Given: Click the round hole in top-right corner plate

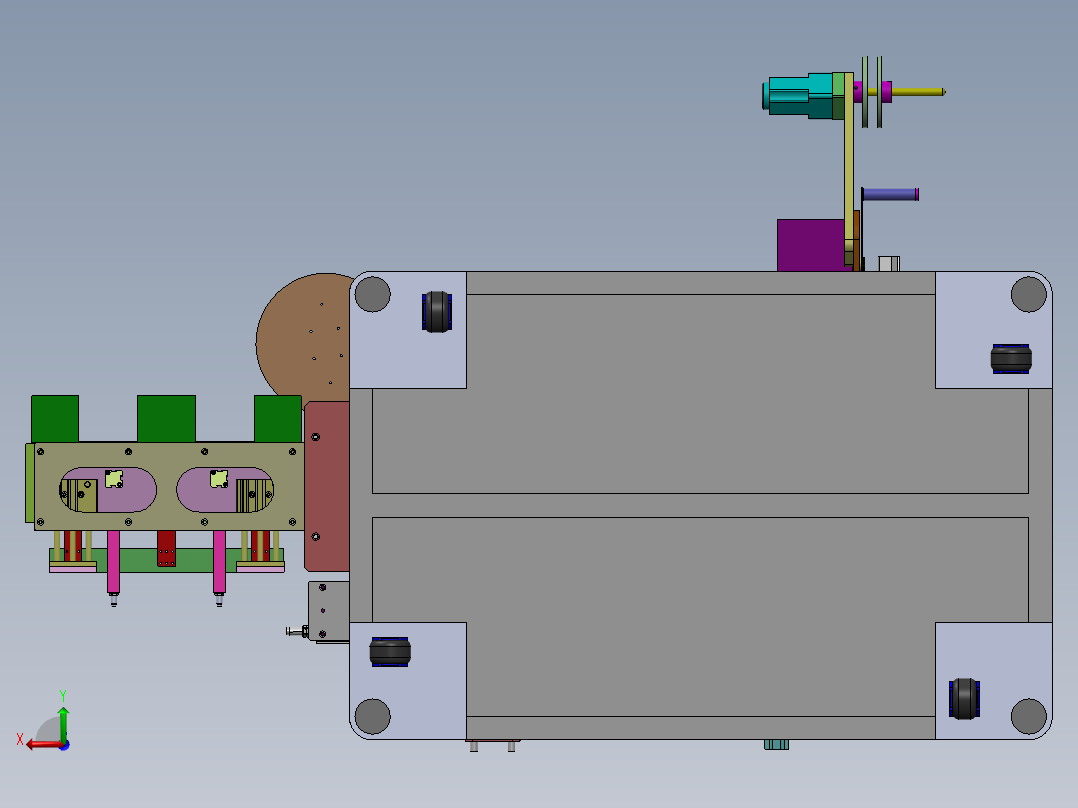Looking at the screenshot, I should click(1028, 294).
